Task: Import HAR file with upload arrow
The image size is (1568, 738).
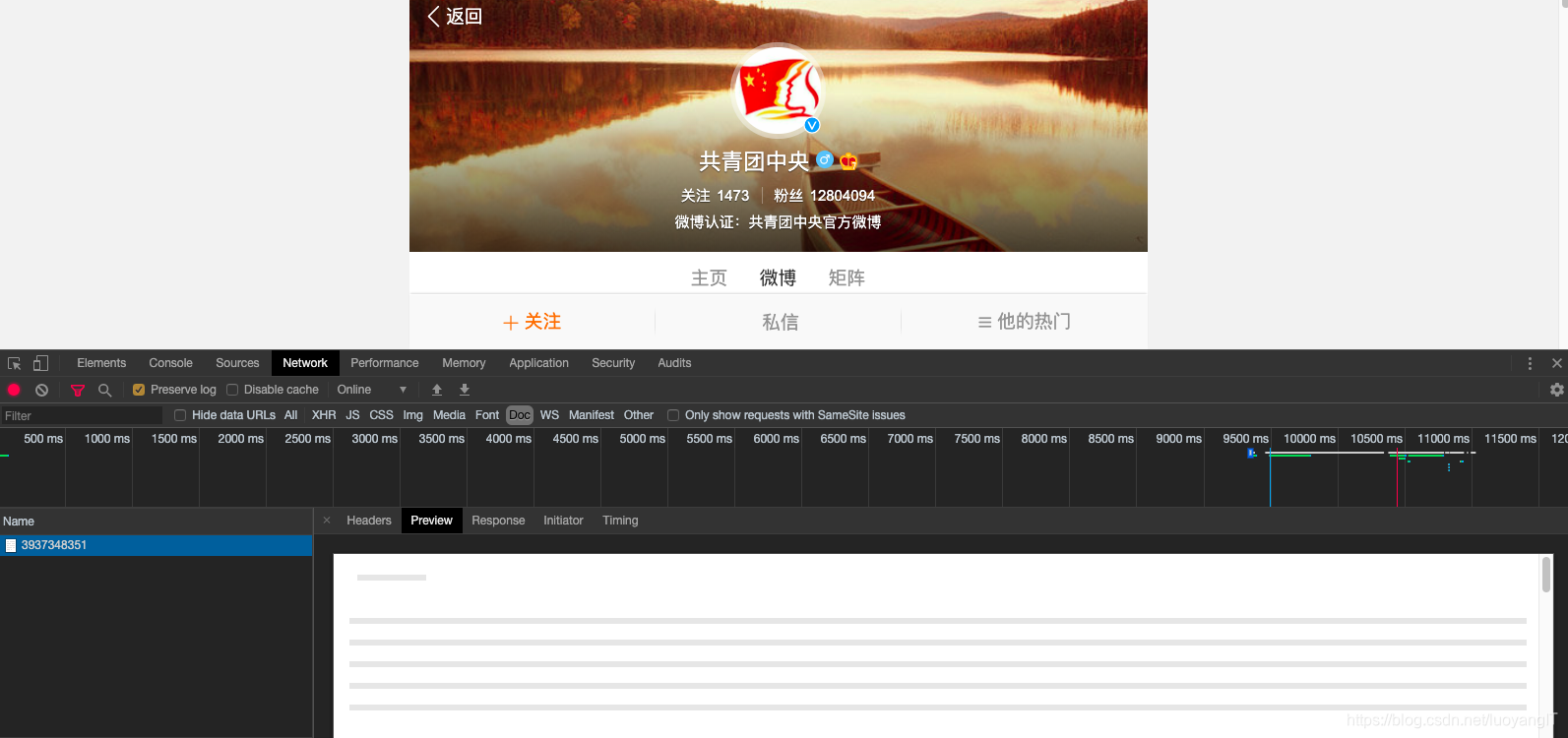Action: point(437,390)
